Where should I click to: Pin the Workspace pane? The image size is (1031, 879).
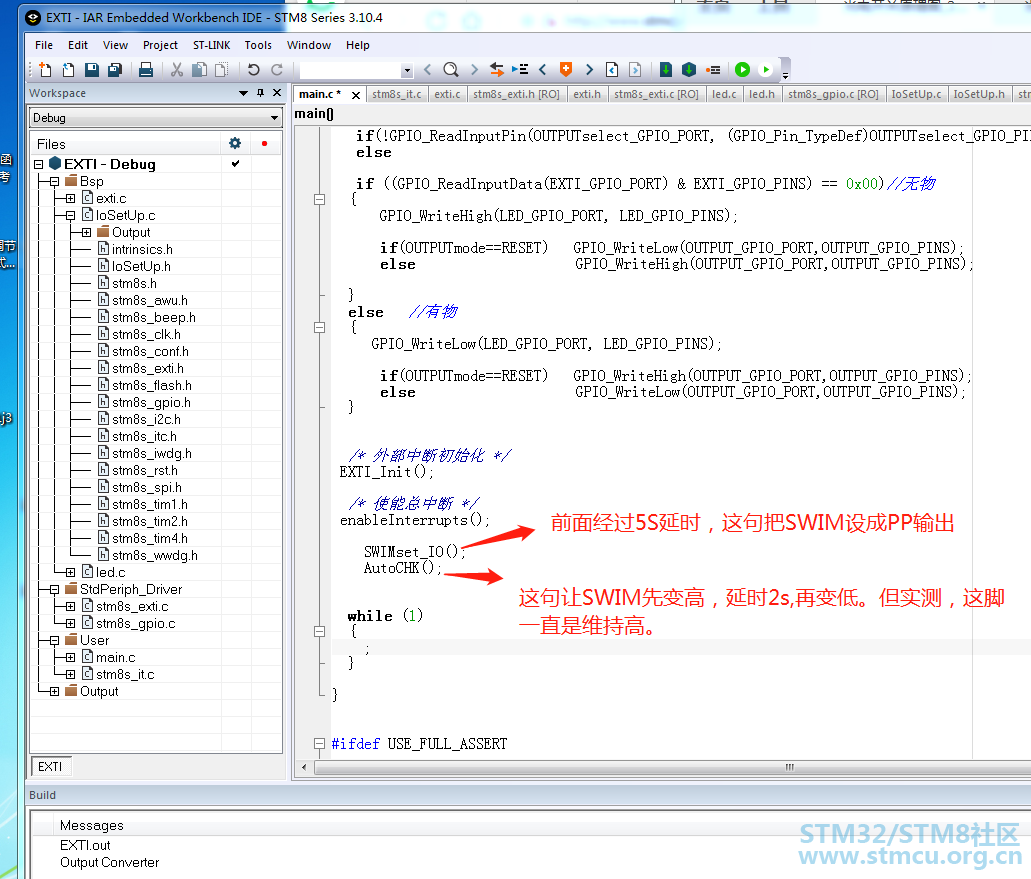(x=261, y=93)
